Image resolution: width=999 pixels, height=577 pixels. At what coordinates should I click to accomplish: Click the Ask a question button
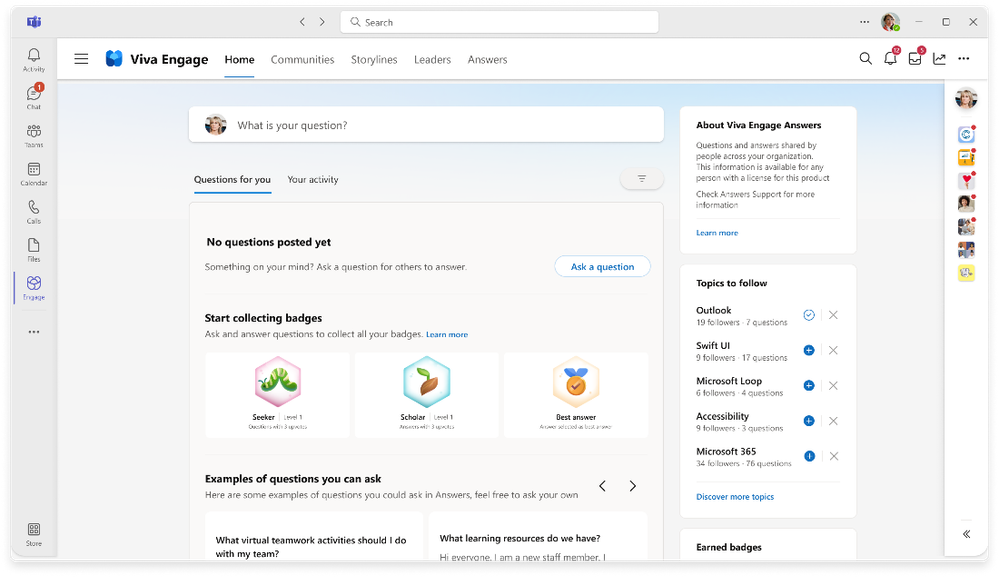603,267
